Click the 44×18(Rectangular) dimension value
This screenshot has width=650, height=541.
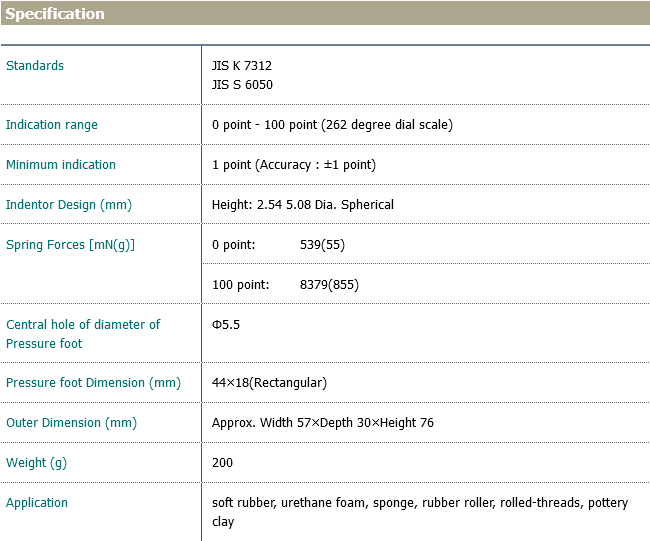(269, 383)
